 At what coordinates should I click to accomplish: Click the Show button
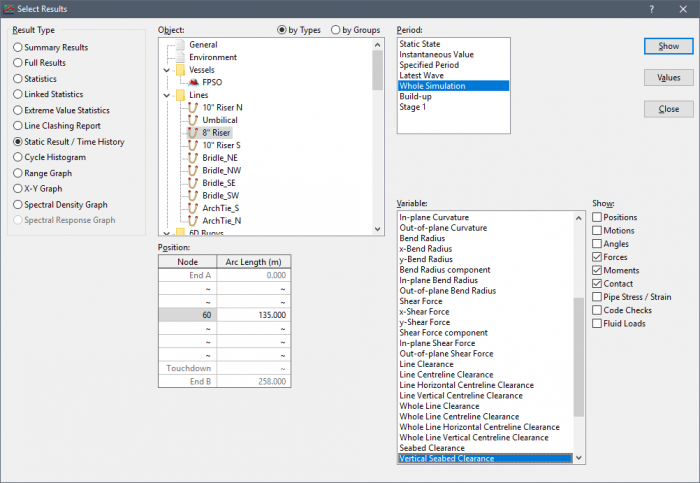(x=668, y=46)
